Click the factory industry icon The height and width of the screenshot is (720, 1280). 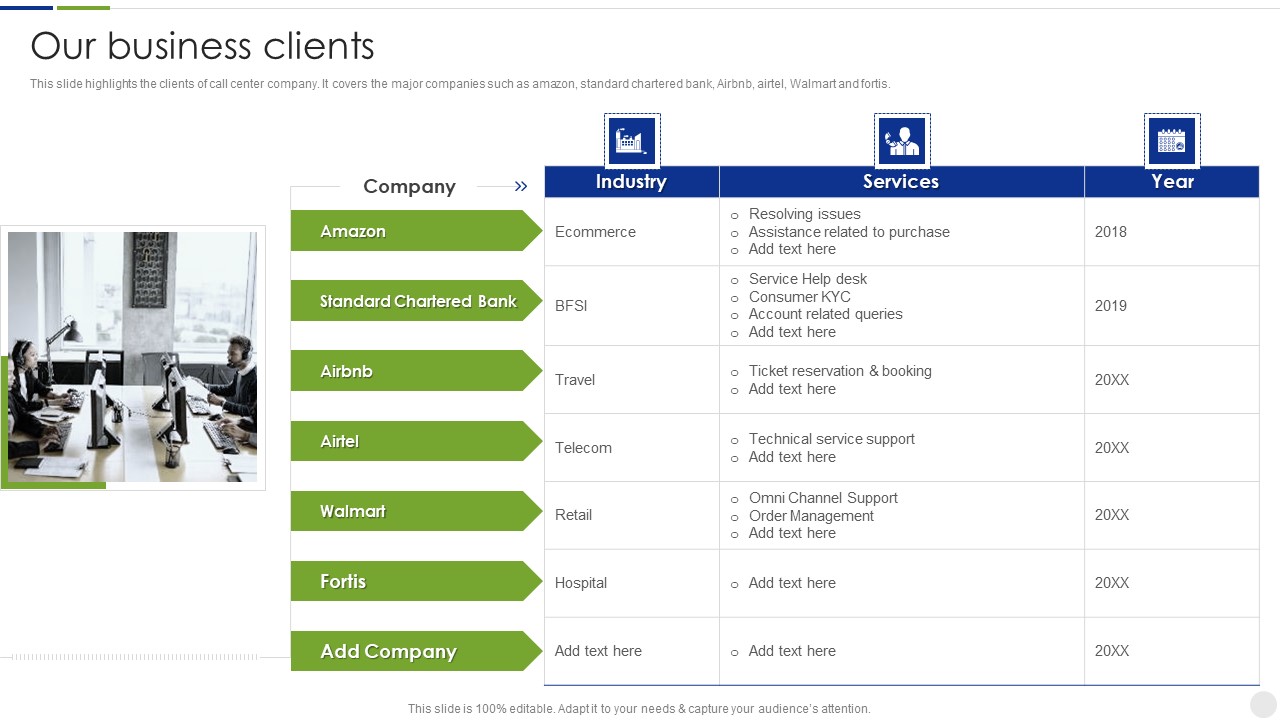click(632, 141)
